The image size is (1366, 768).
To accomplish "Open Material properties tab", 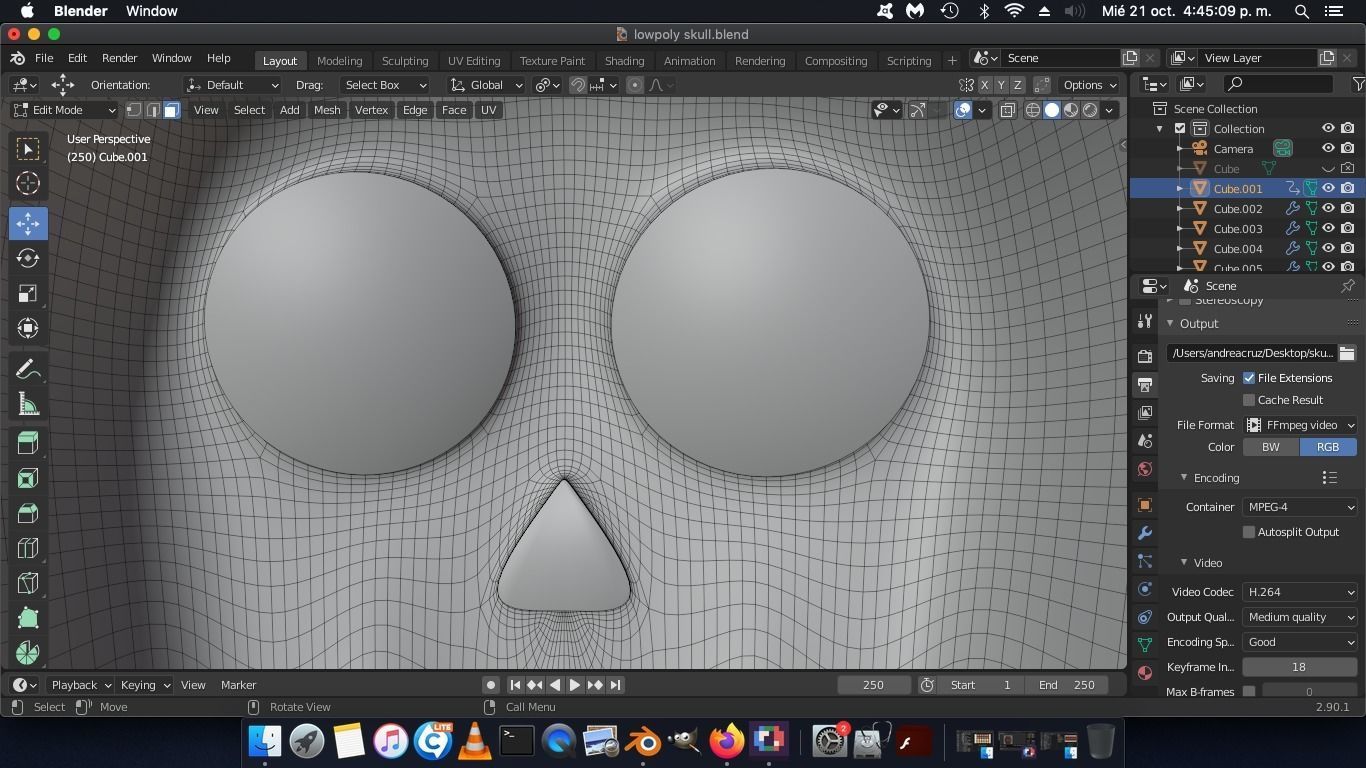I will coord(1145,673).
